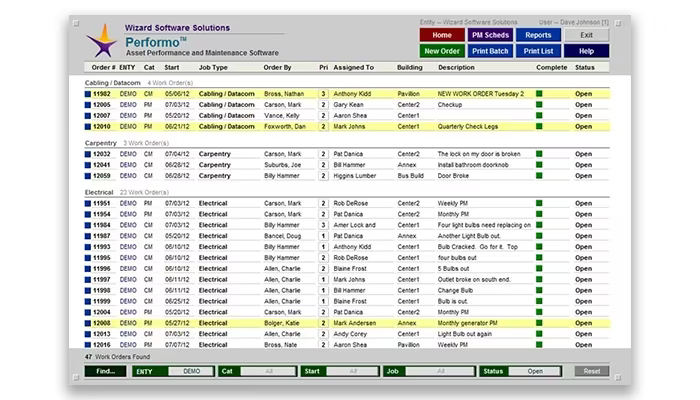Toggle green Complete box for order 12059

[539, 175]
